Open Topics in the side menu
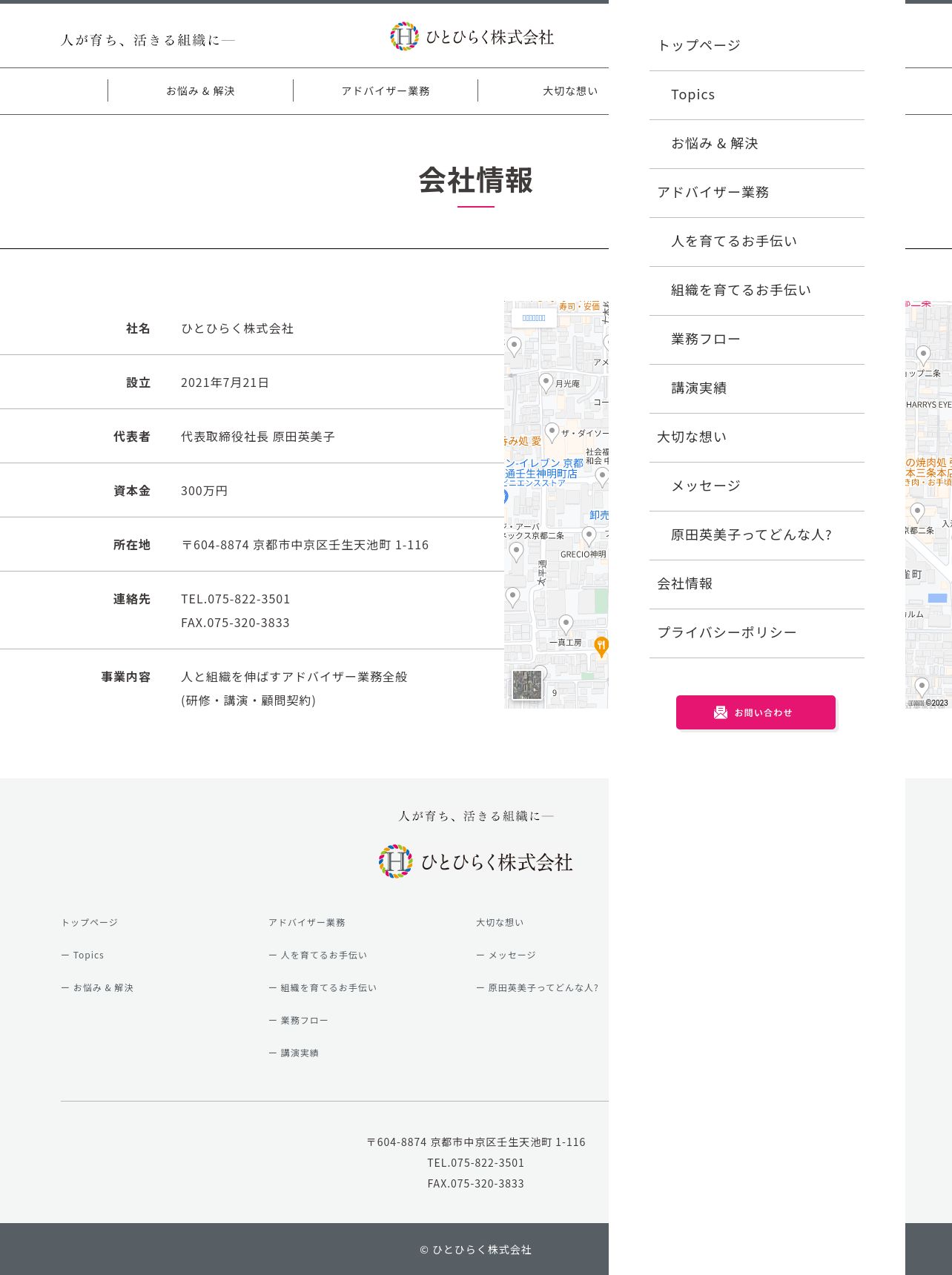Screen dimensions: 952x1275 click(x=757, y=95)
